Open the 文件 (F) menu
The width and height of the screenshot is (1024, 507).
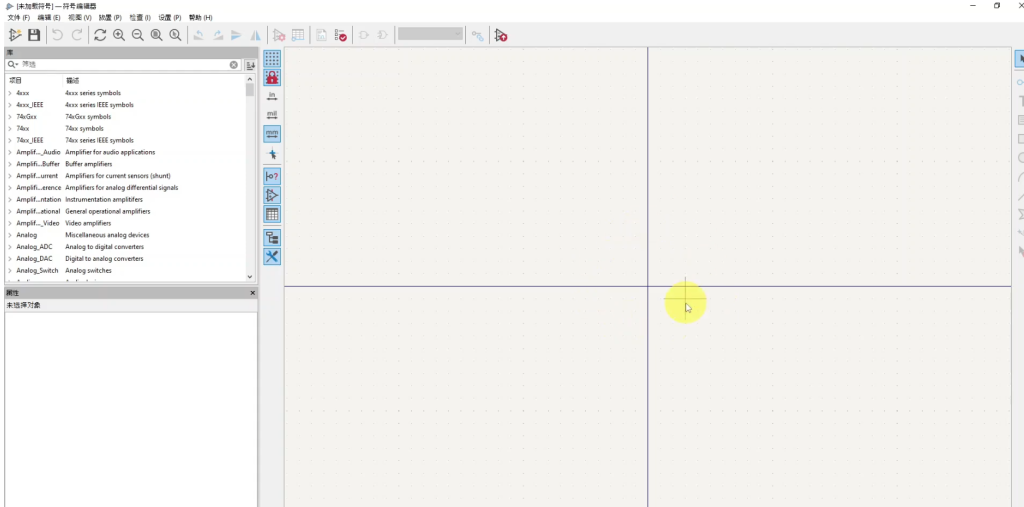pos(18,18)
